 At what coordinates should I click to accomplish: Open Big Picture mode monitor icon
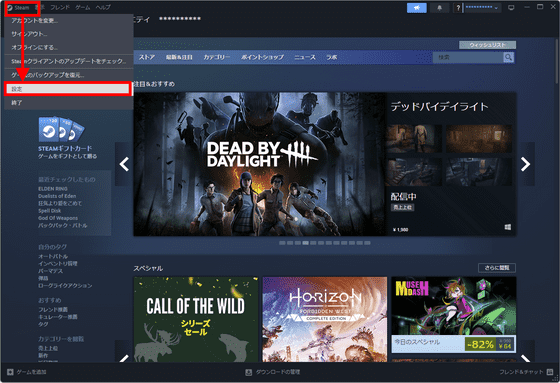(511, 8)
